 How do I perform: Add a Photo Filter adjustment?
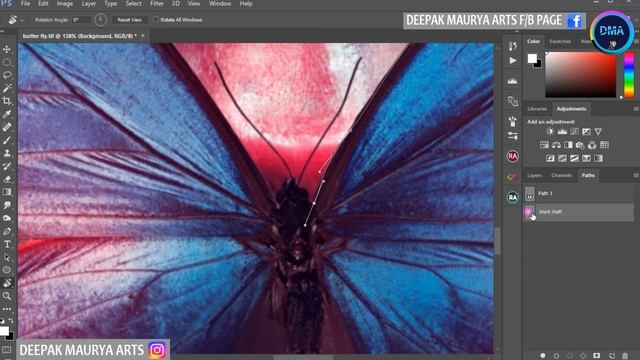coord(580,145)
